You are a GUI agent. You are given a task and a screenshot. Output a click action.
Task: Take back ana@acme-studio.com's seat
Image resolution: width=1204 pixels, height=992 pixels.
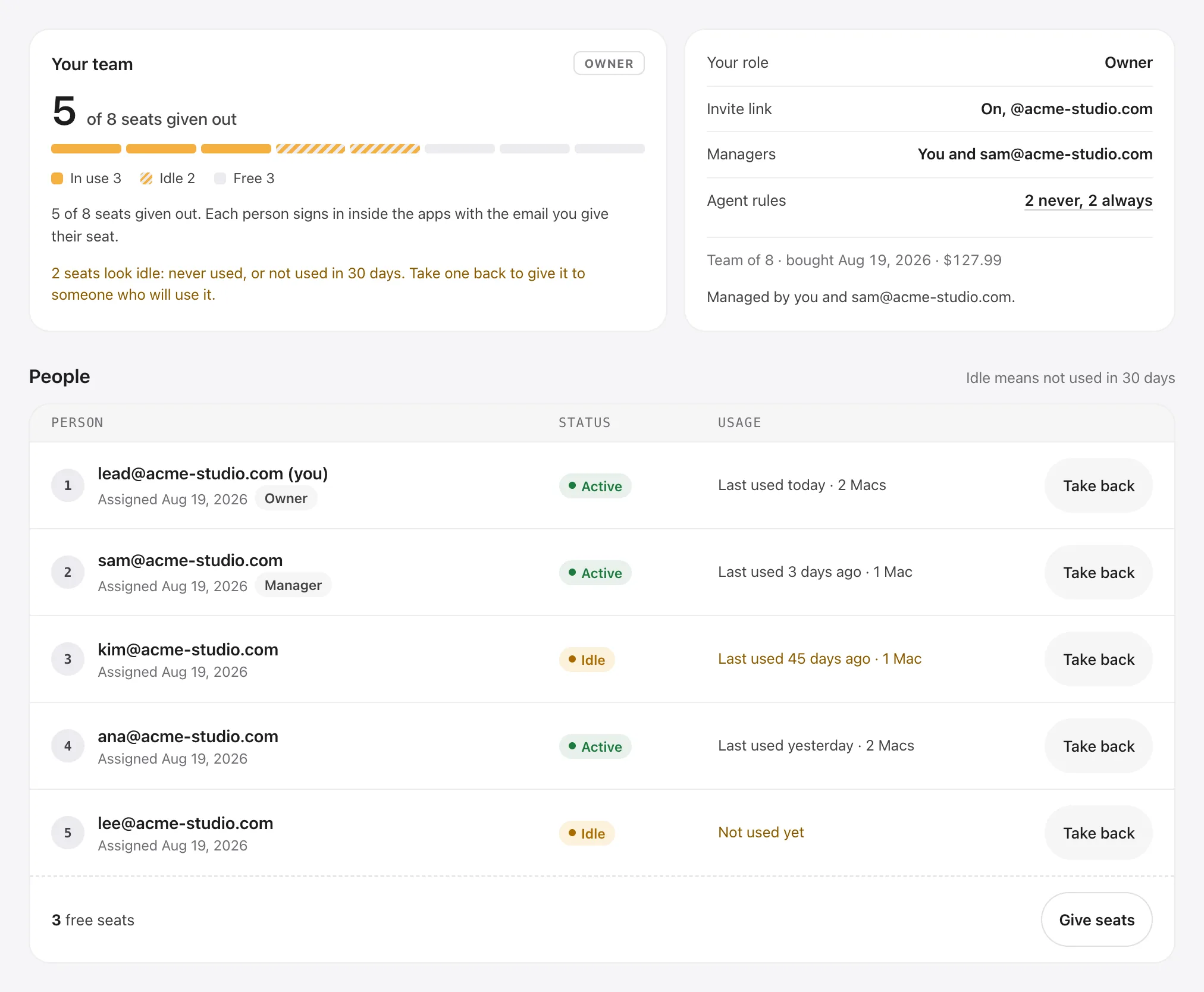(1098, 746)
